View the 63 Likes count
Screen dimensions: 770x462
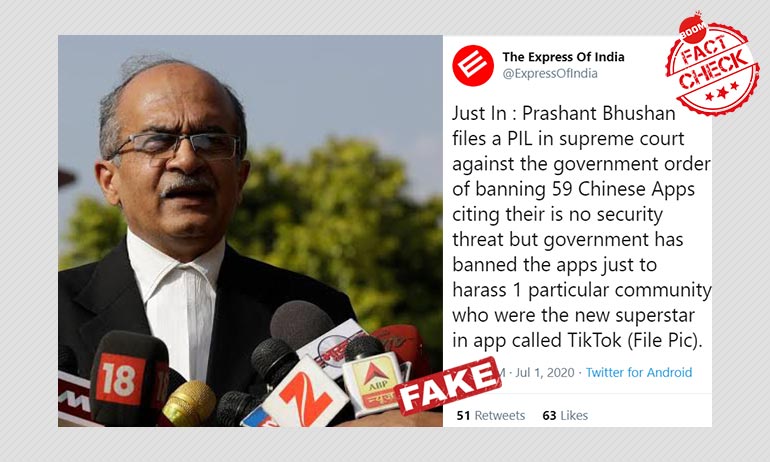coord(565,415)
